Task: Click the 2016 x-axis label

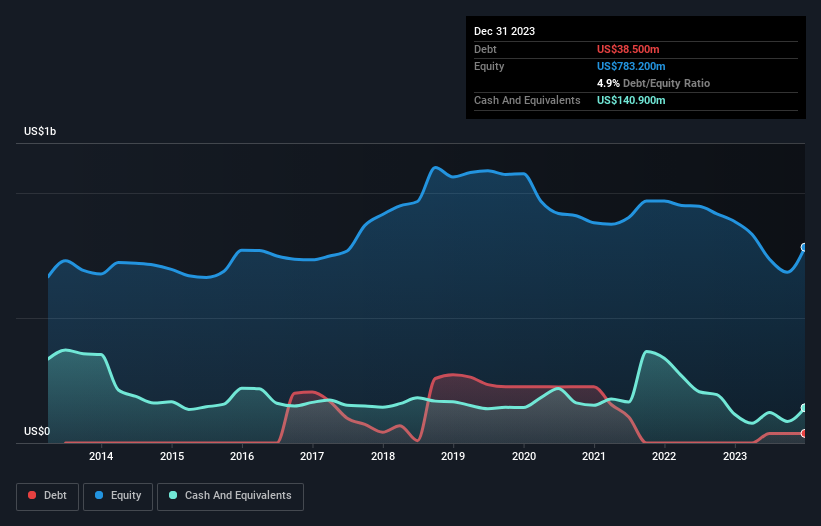Action: (x=242, y=456)
